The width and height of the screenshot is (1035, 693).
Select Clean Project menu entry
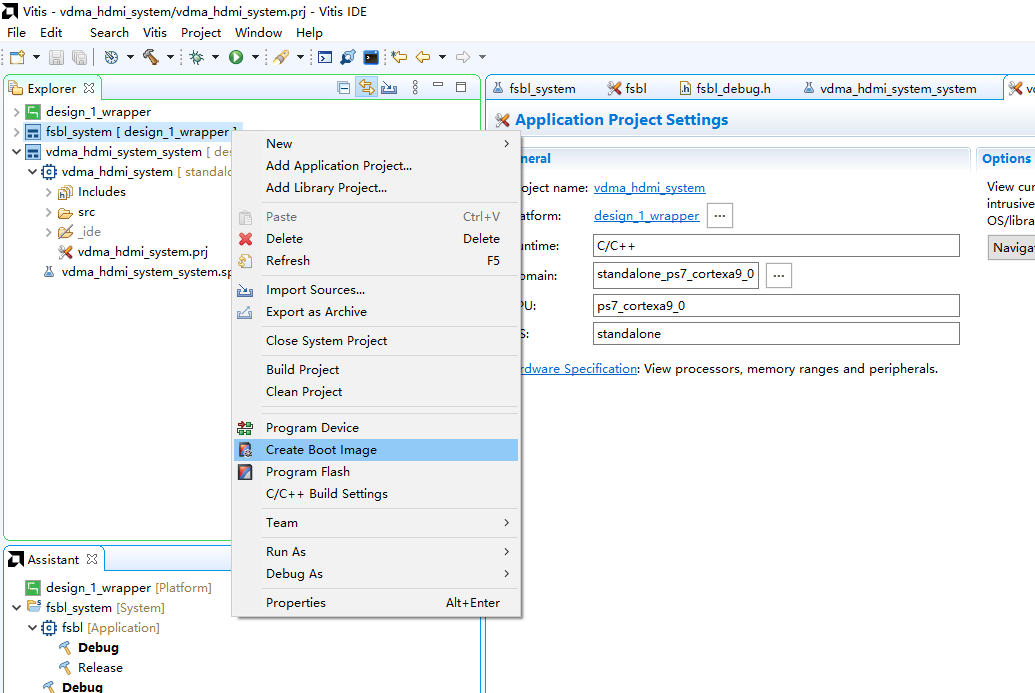click(376, 391)
